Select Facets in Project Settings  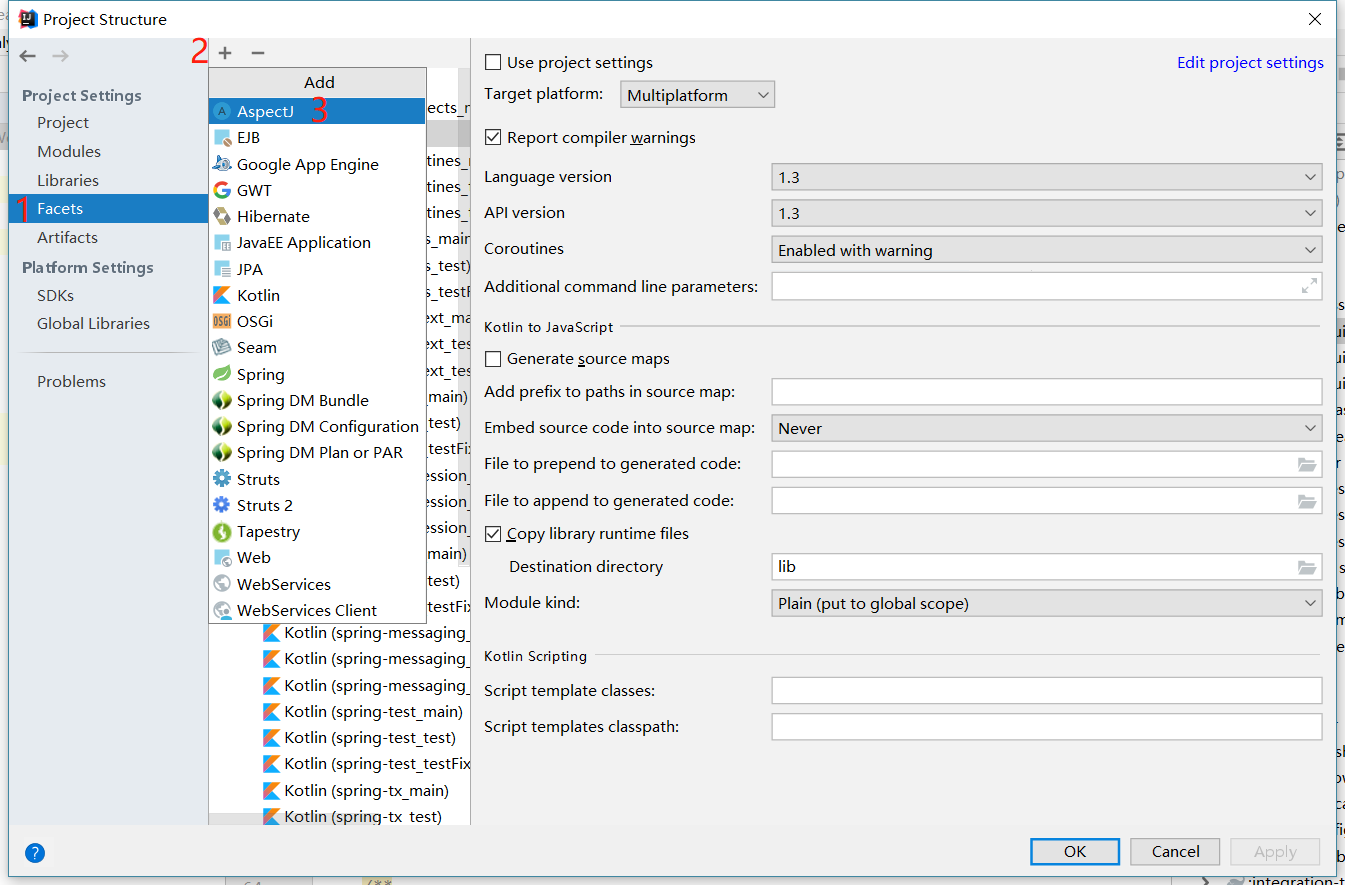click(108, 208)
